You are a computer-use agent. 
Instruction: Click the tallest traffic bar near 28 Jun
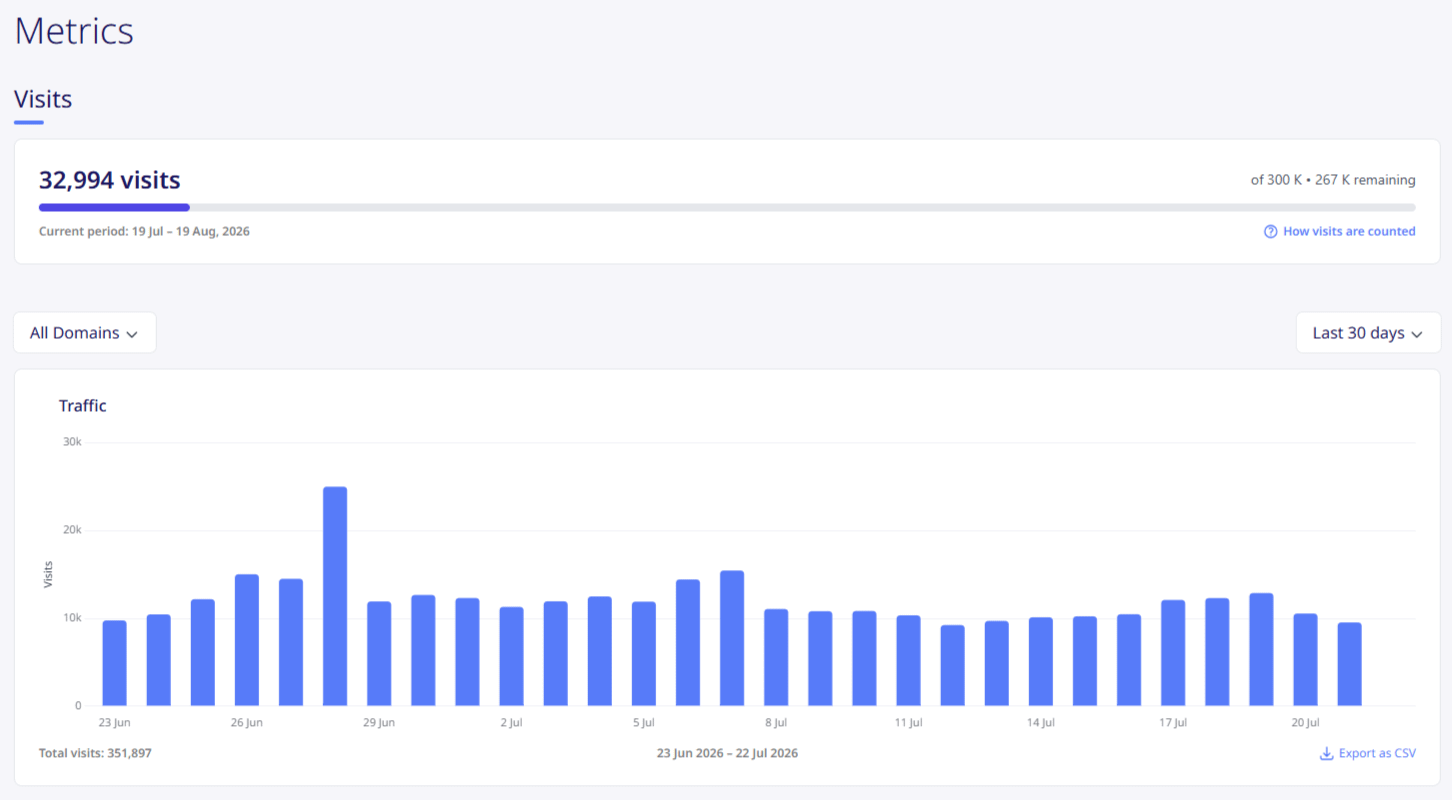[x=335, y=596]
